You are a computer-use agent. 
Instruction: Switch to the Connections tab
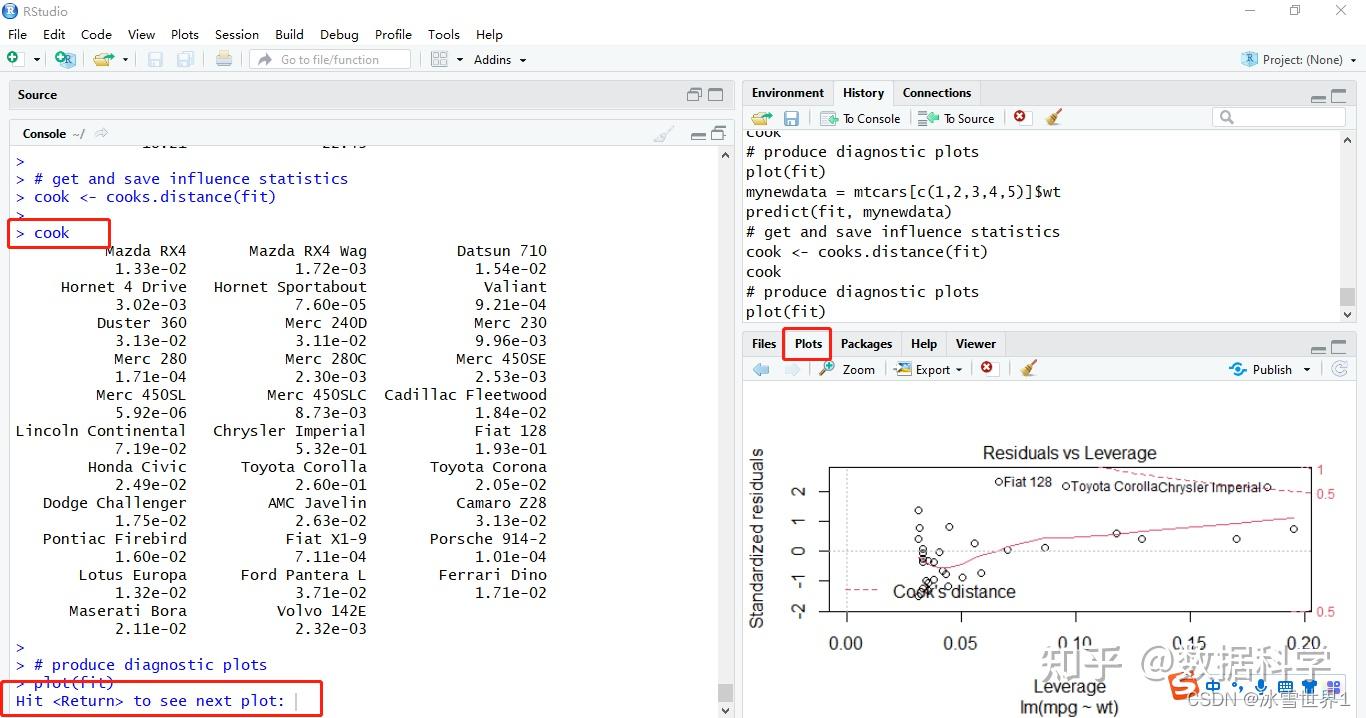(x=937, y=93)
